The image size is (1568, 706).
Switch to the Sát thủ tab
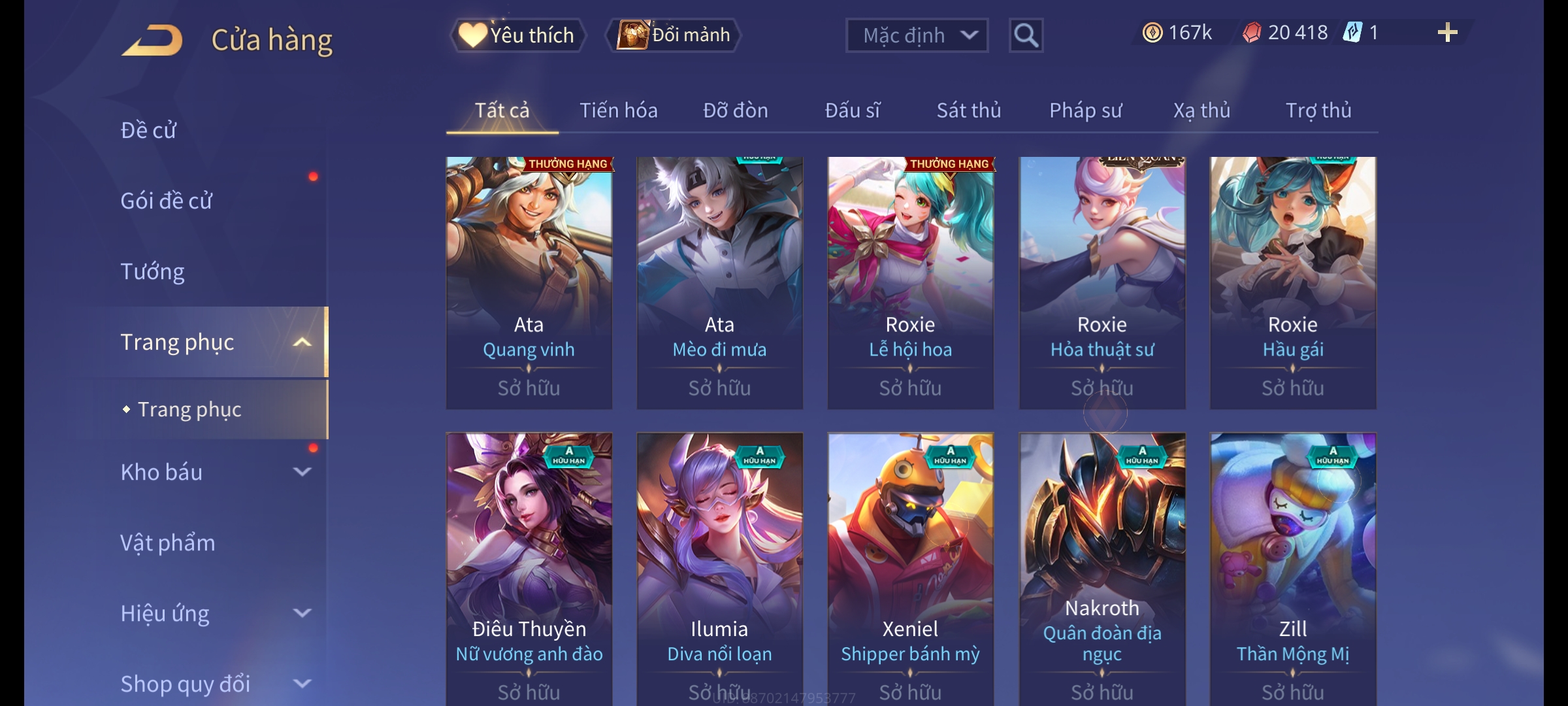pyautogui.click(x=968, y=110)
